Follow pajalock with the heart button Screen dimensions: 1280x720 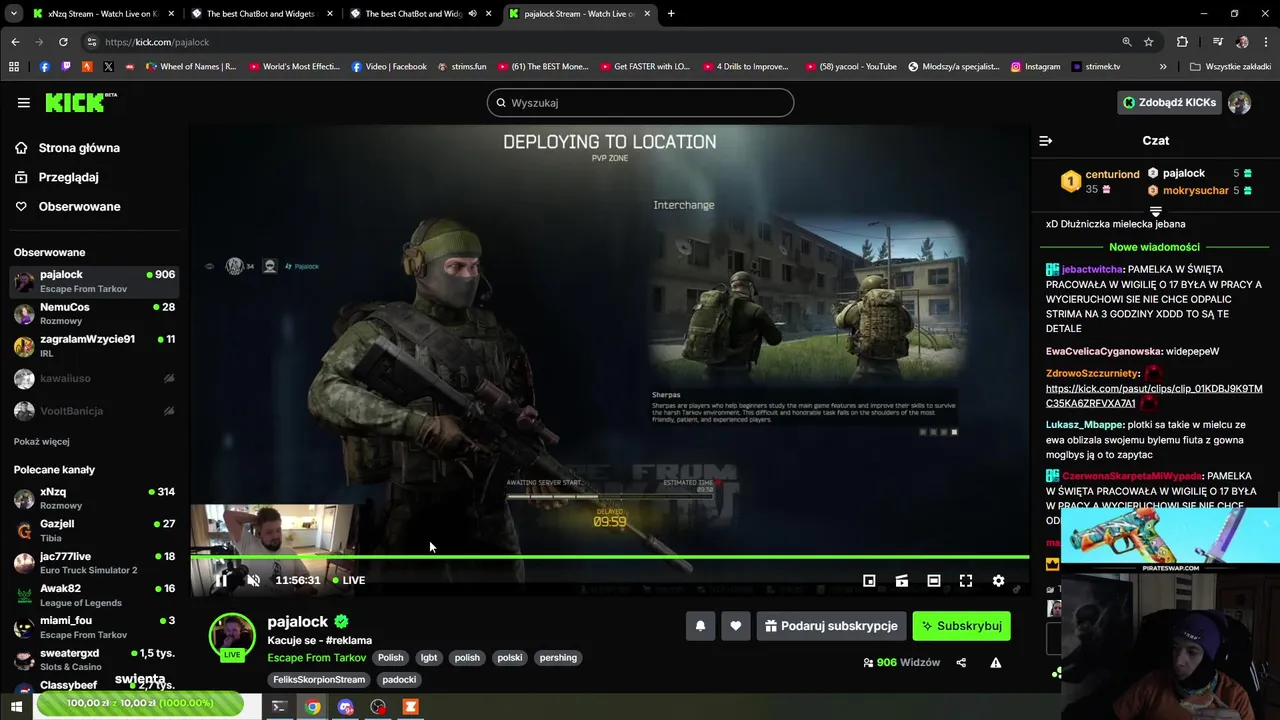pyautogui.click(x=735, y=626)
